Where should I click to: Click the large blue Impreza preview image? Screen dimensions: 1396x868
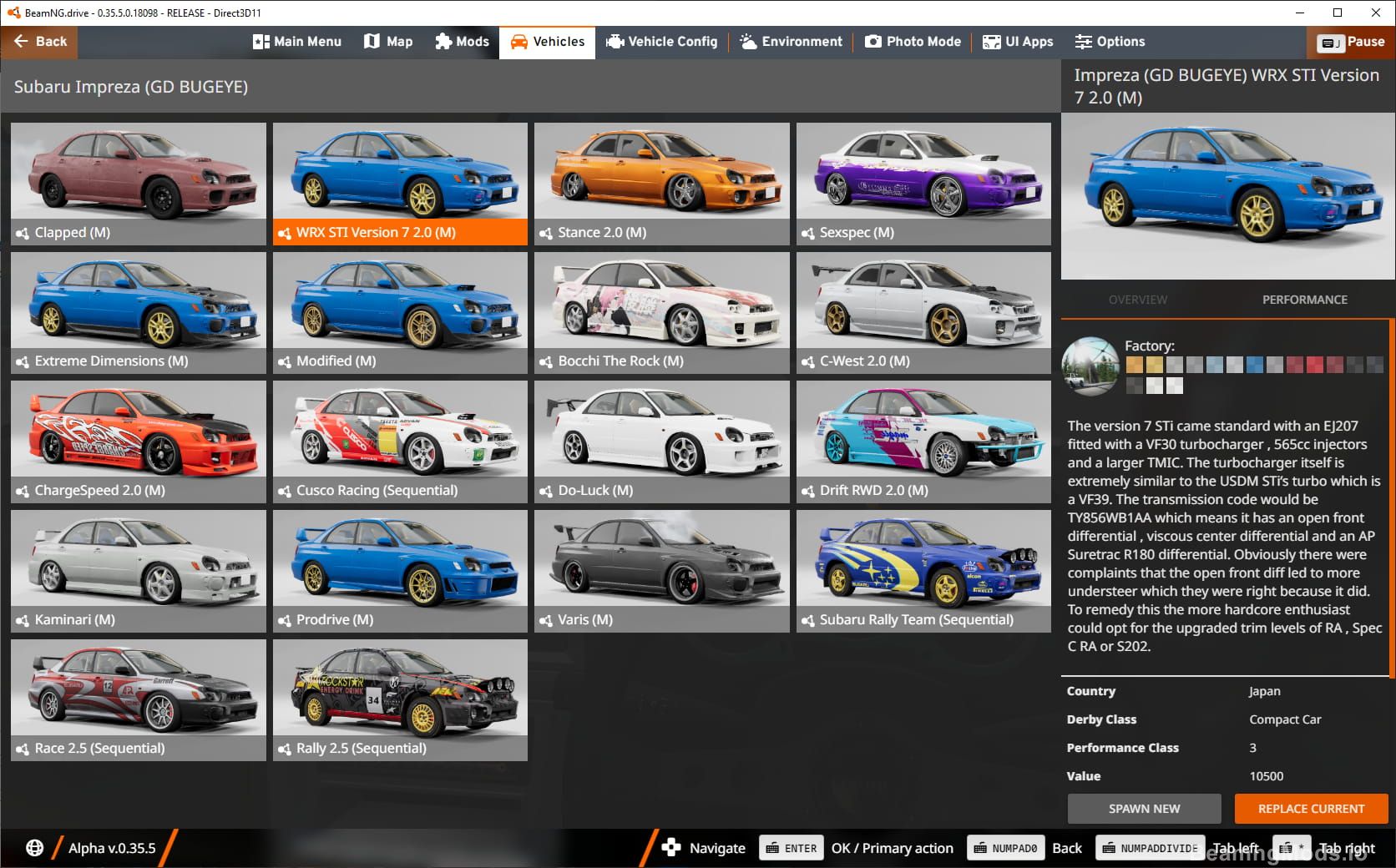1227,196
